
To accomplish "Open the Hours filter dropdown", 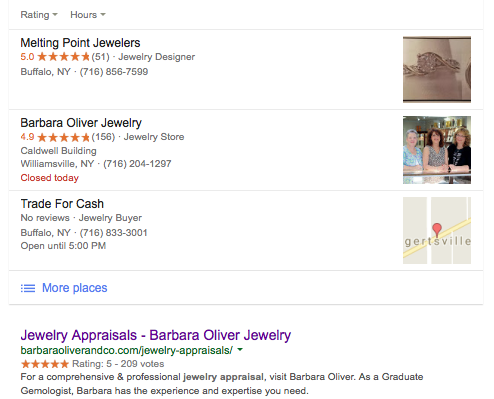I will (x=88, y=15).
